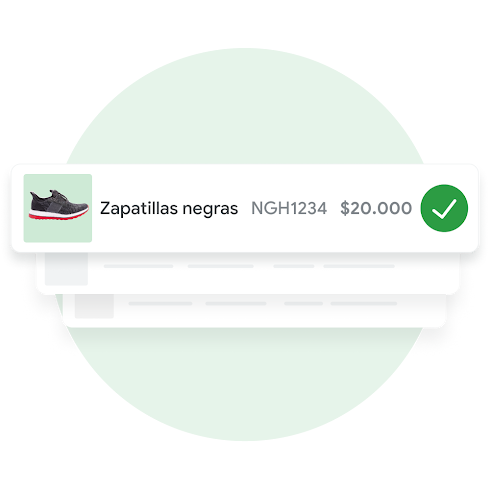Click first placeholder line in third card
The height and width of the screenshot is (490, 490).
(160, 303)
